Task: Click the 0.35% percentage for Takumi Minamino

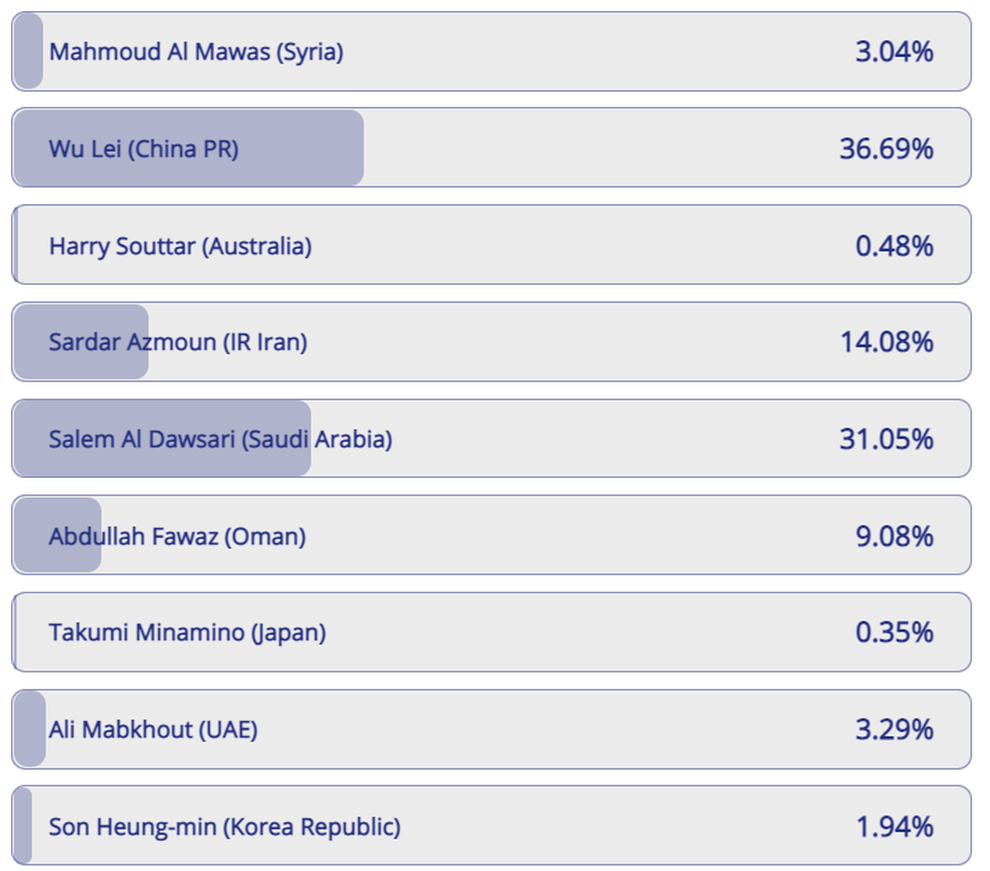Action: click(894, 632)
